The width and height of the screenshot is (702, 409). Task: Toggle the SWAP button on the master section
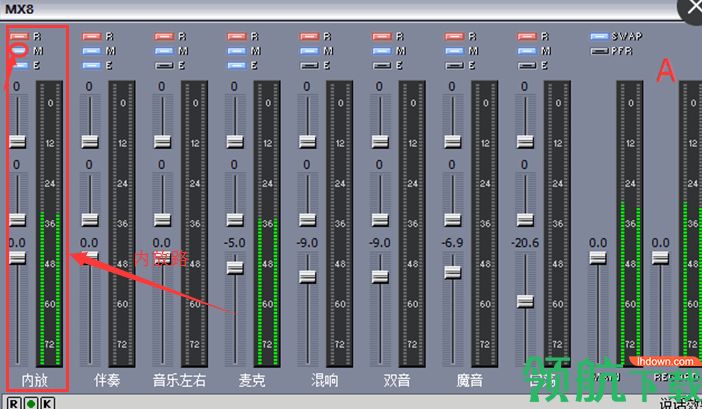click(x=599, y=36)
